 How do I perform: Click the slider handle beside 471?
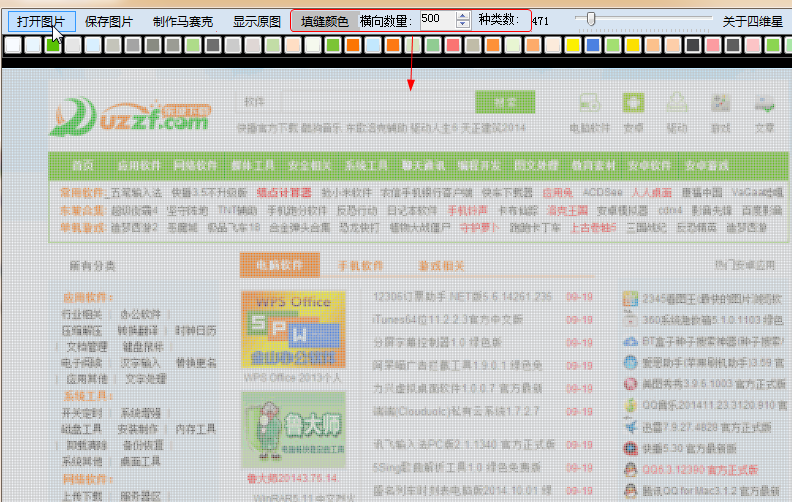click(x=590, y=19)
